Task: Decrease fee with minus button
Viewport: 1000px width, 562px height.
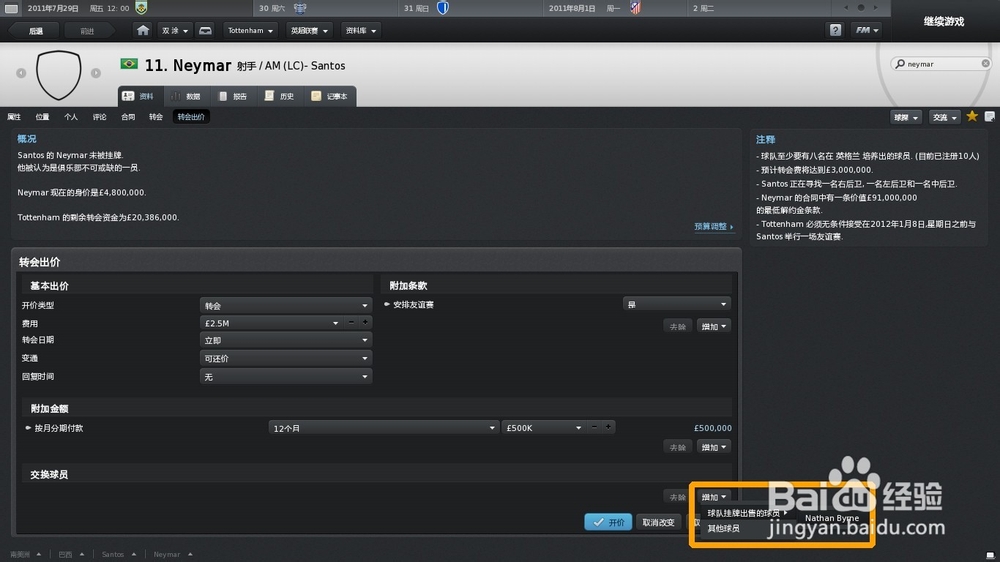Action: tap(351, 322)
